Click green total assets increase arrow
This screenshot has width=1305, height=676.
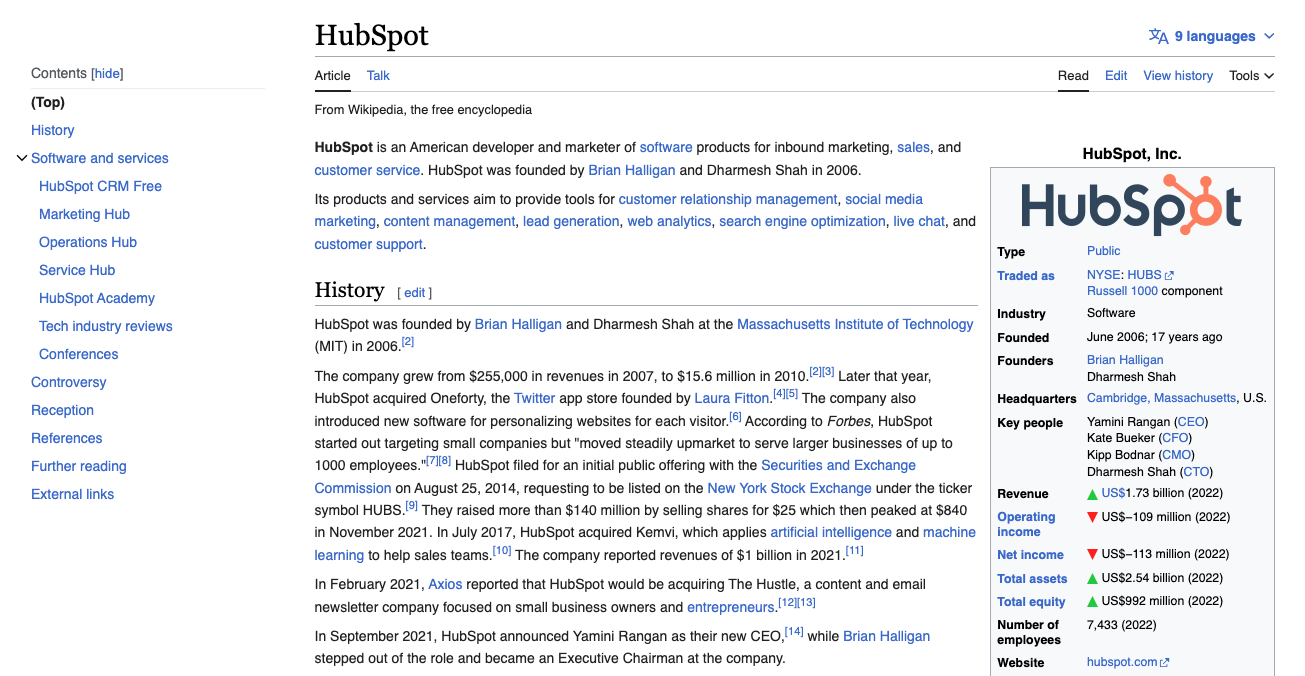(x=1093, y=578)
